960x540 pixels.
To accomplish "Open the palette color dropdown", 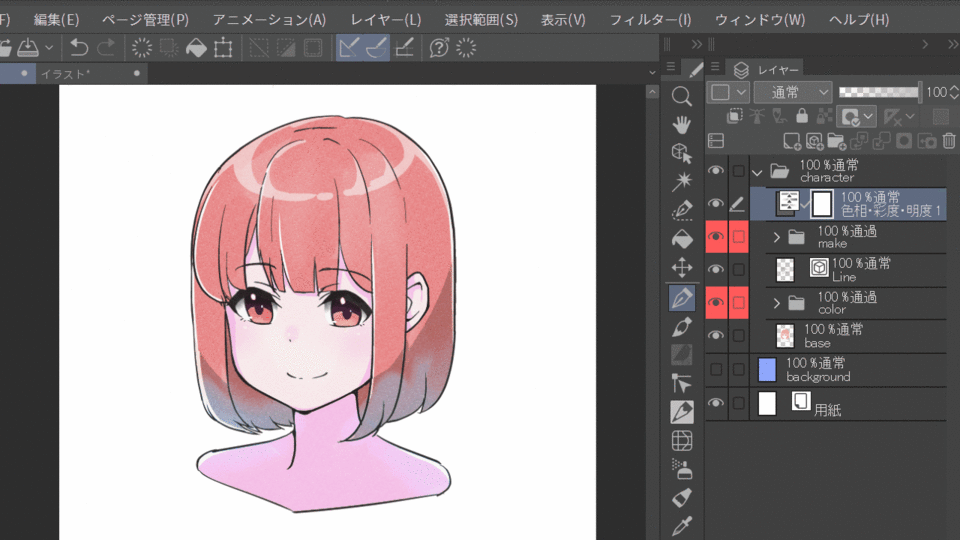I will (x=729, y=92).
